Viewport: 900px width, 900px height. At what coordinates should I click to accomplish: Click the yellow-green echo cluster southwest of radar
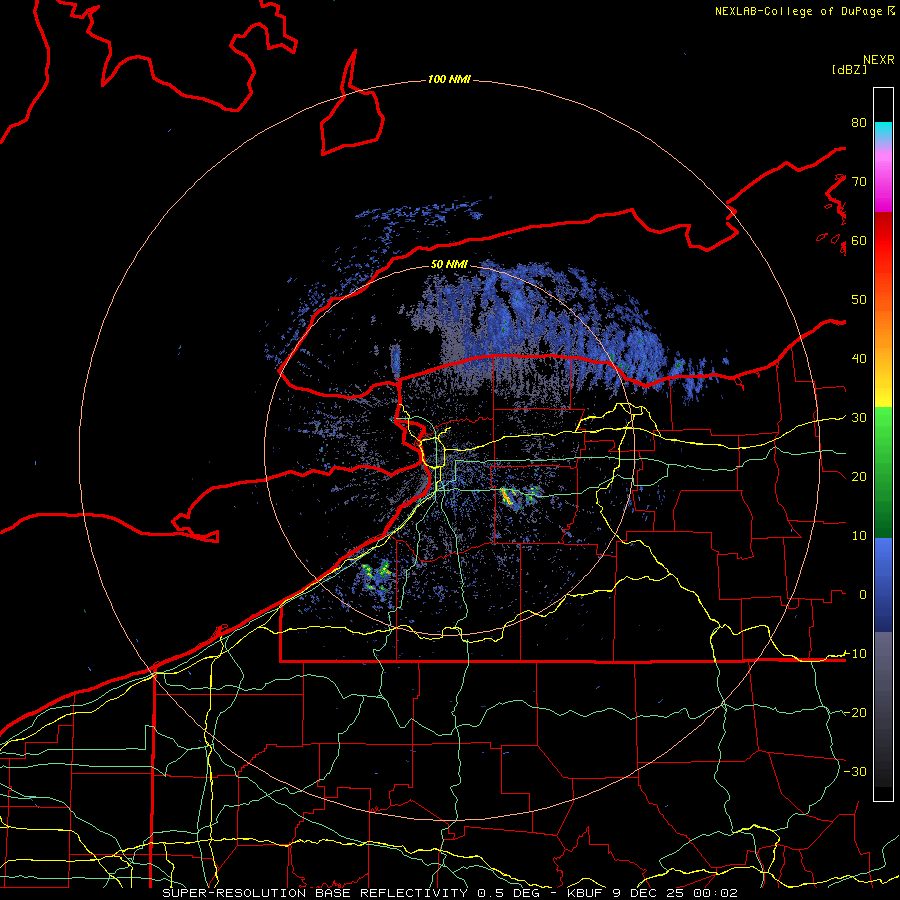377,577
